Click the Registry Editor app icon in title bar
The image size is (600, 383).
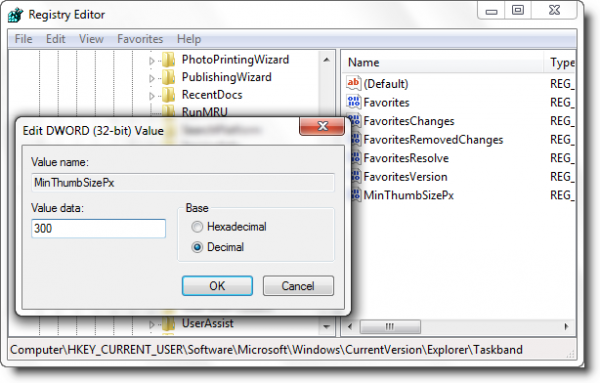16,15
